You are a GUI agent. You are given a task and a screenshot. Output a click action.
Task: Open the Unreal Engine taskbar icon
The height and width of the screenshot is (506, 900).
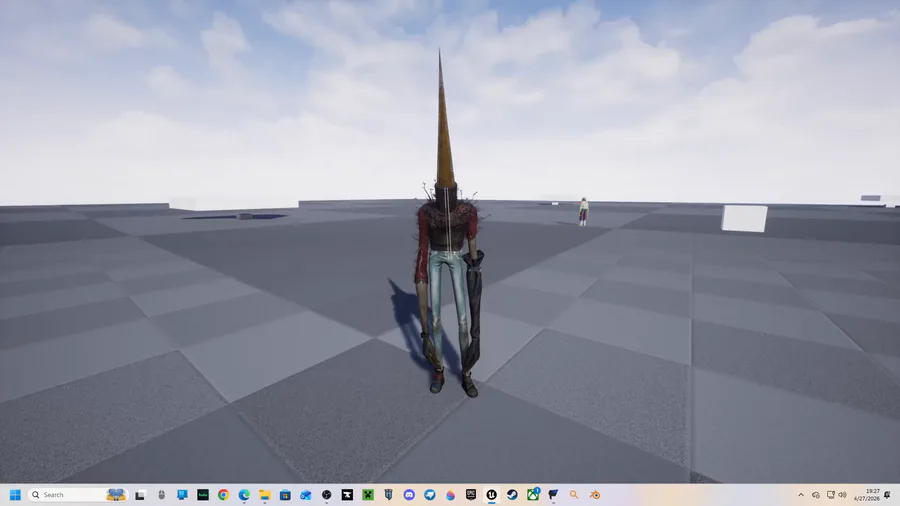tap(491, 495)
